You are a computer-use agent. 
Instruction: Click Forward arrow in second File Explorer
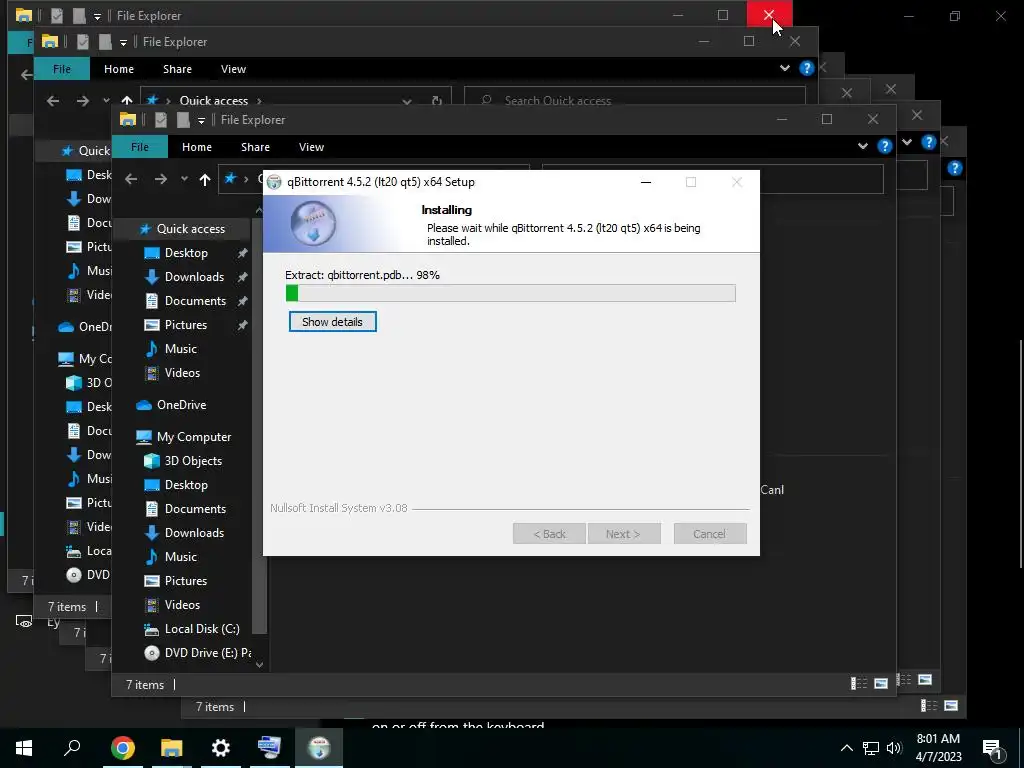82,101
